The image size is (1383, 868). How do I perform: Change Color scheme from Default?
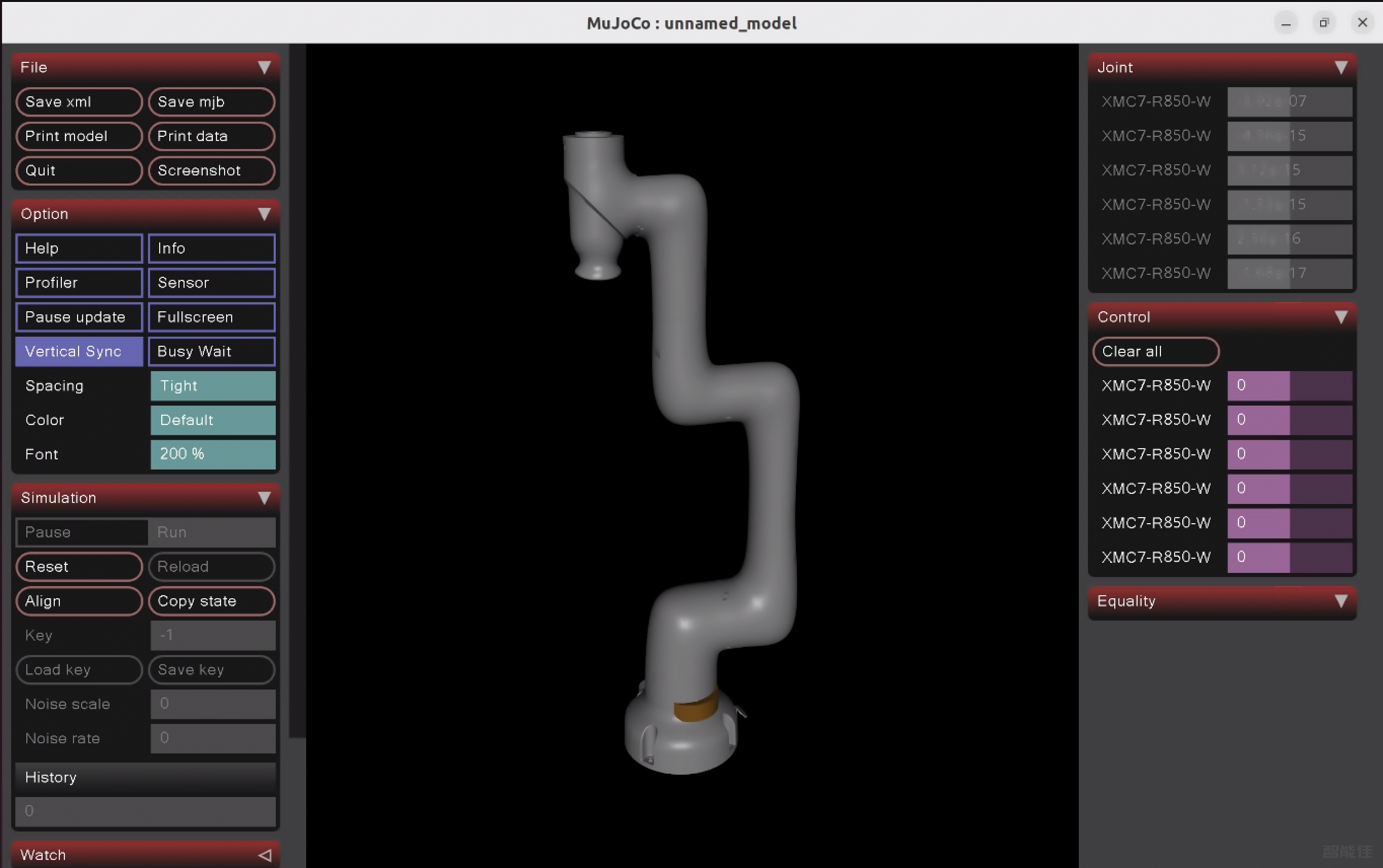click(213, 420)
